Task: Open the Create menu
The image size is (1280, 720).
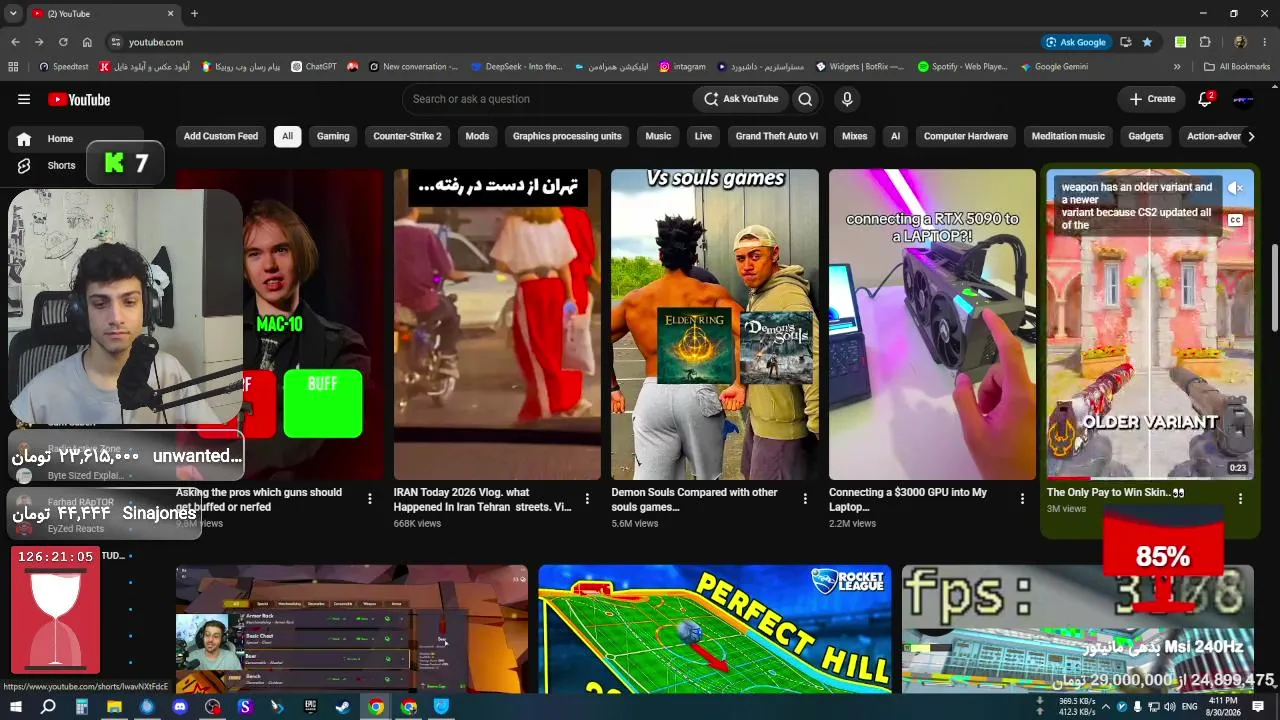Action: 1152,99
